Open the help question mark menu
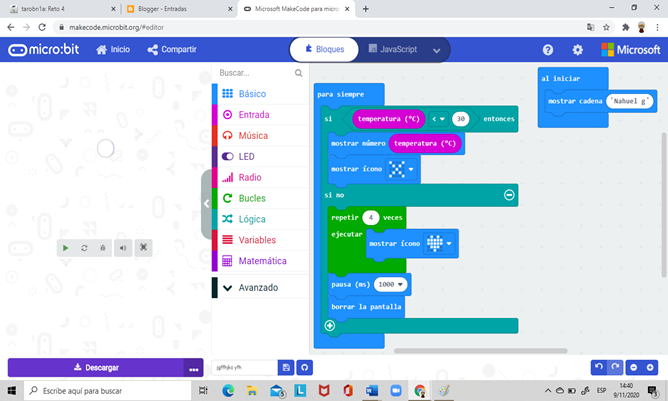668x401 pixels. (548, 50)
